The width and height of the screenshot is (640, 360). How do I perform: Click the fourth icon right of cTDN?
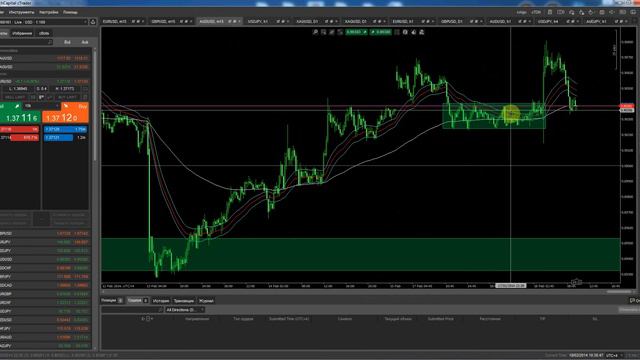click(x=581, y=12)
